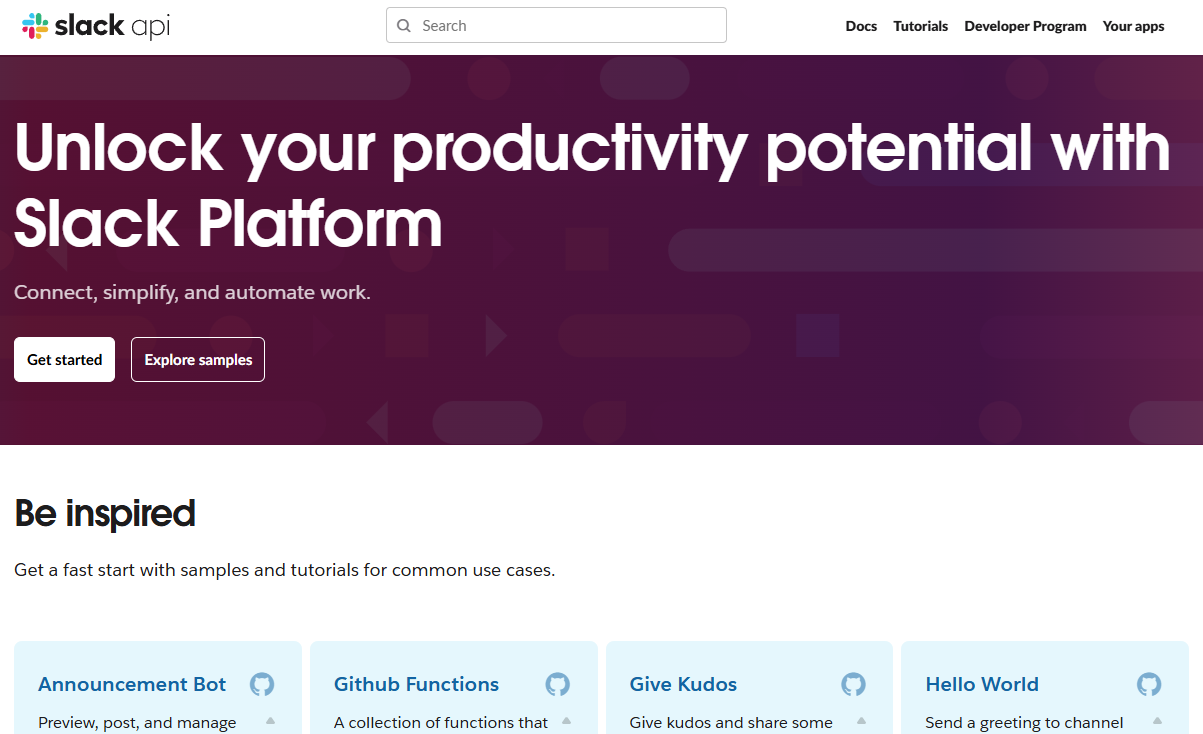Click the 'Get a fast start with samples' sentence
The image size is (1203, 734).
point(284,571)
